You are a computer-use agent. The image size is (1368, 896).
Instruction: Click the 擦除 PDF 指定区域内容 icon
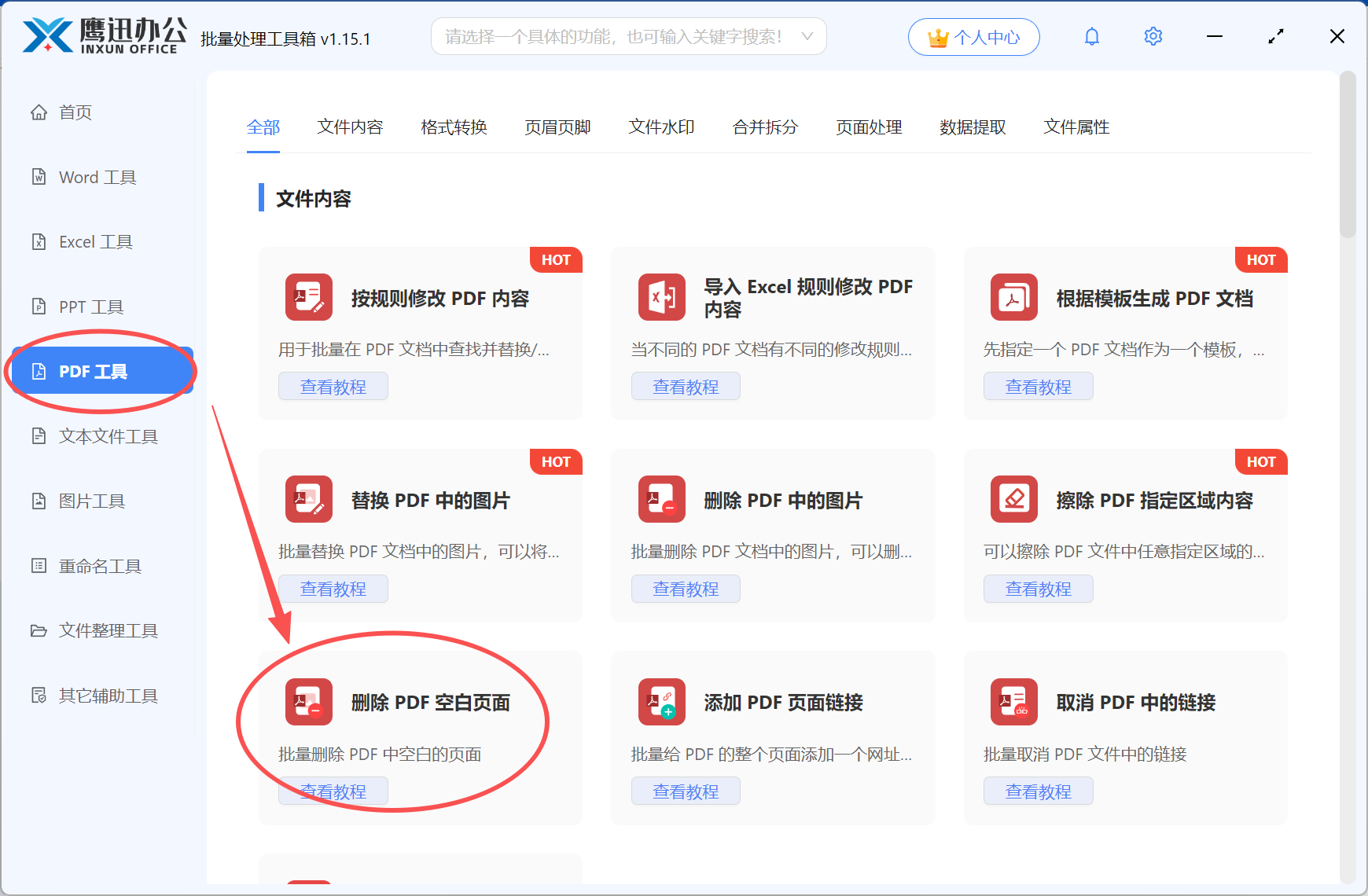pyautogui.click(x=1014, y=499)
